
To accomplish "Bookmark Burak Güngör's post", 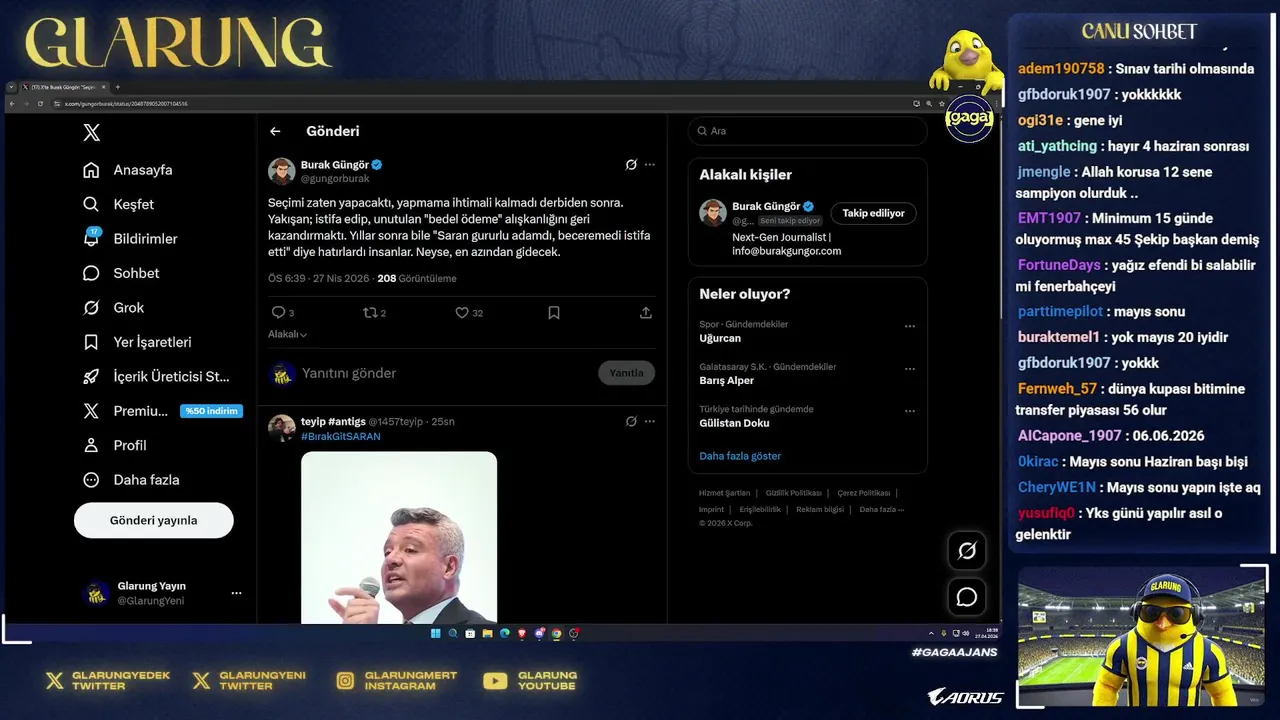I will 554,313.
